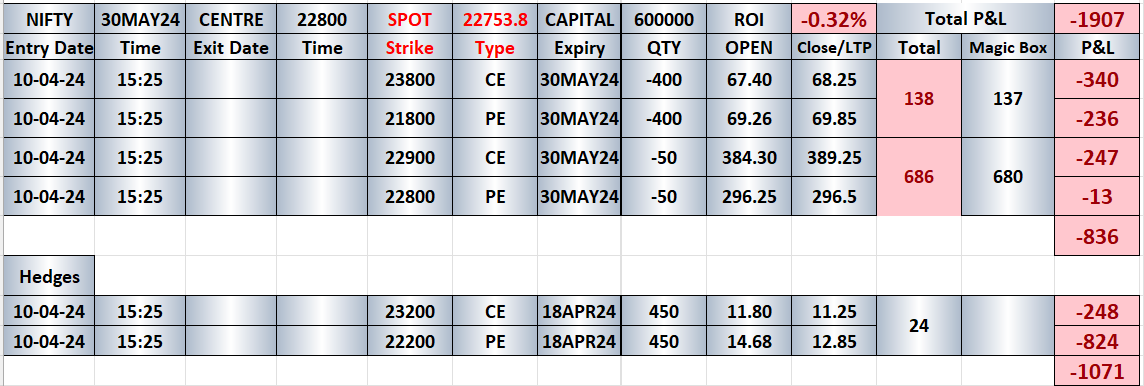The height and width of the screenshot is (386, 1144).
Task: Click the Strike column header
Action: click(x=409, y=48)
